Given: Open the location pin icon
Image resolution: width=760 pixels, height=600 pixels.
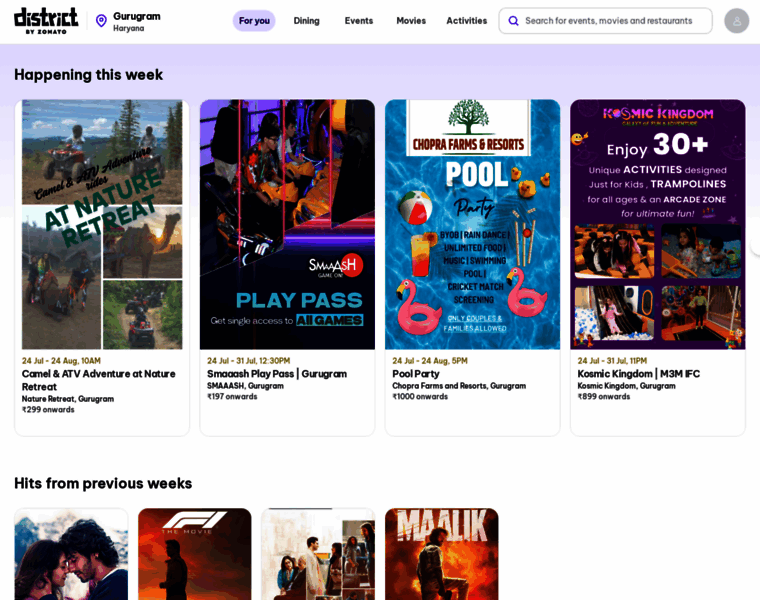Looking at the screenshot, I should pyautogui.click(x=101, y=21).
